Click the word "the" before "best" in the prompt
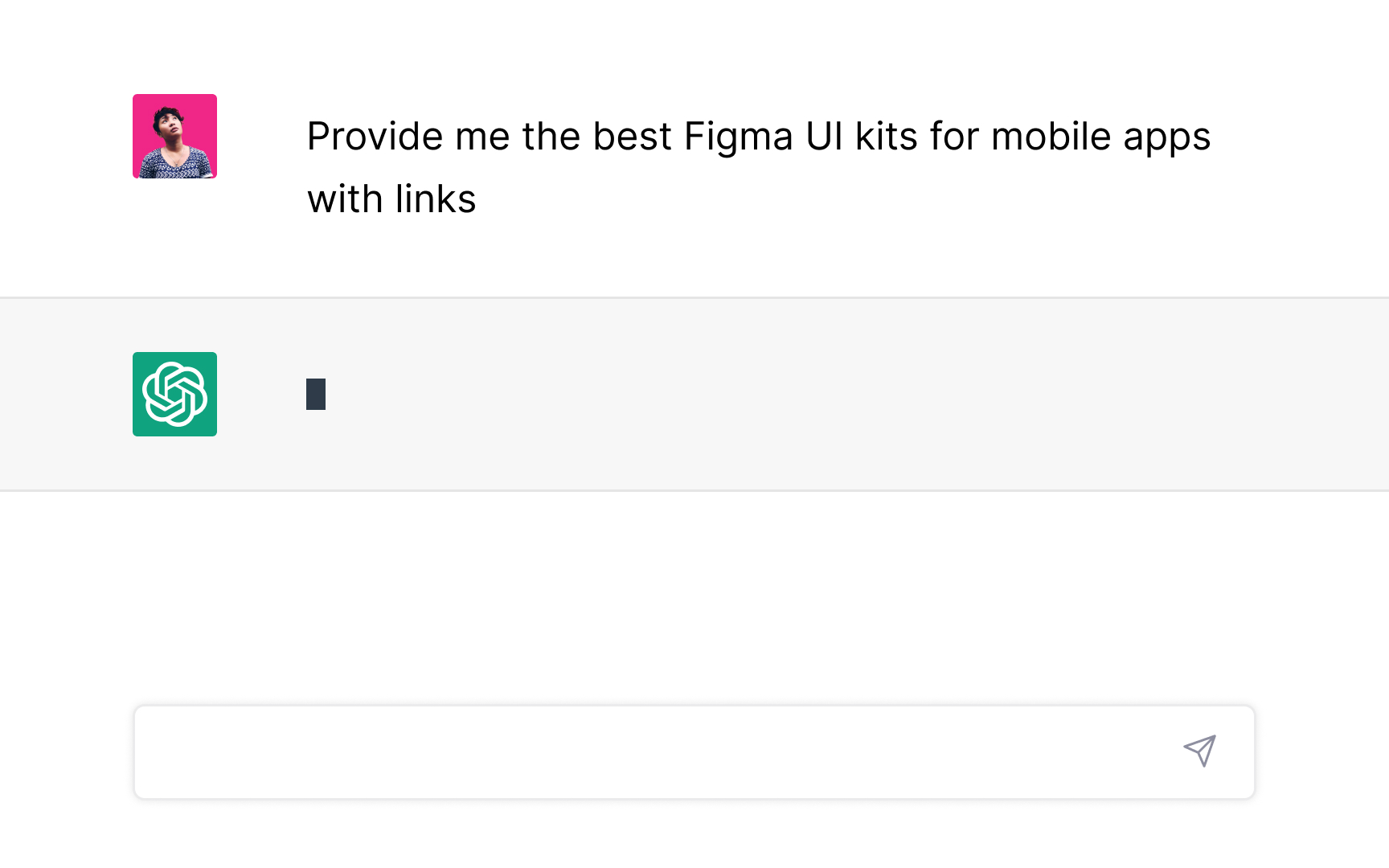1389x868 pixels. pyautogui.click(x=551, y=136)
